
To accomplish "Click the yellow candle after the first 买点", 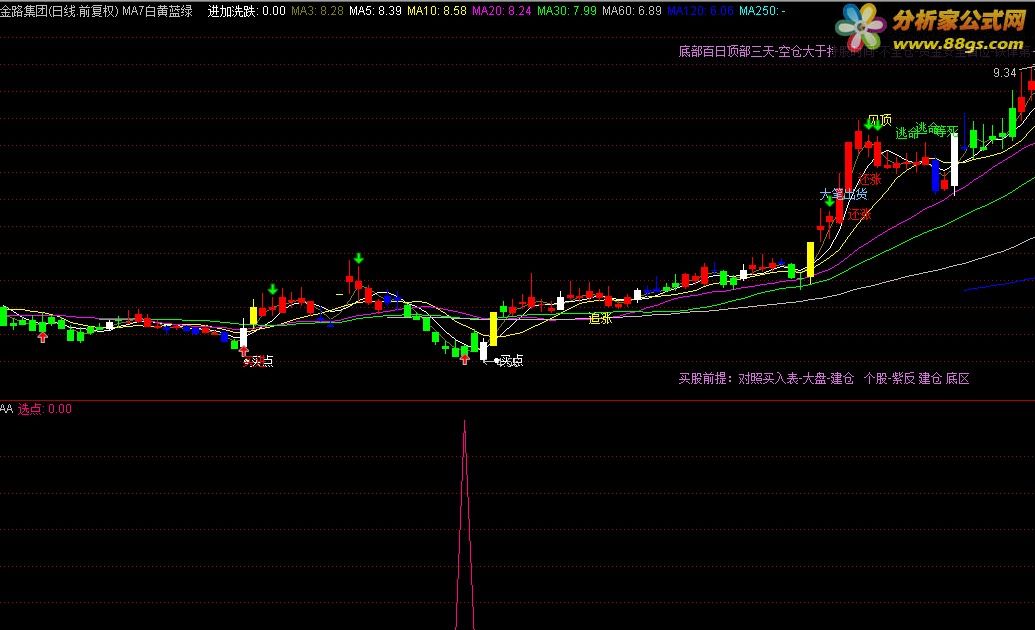I will [x=253, y=315].
